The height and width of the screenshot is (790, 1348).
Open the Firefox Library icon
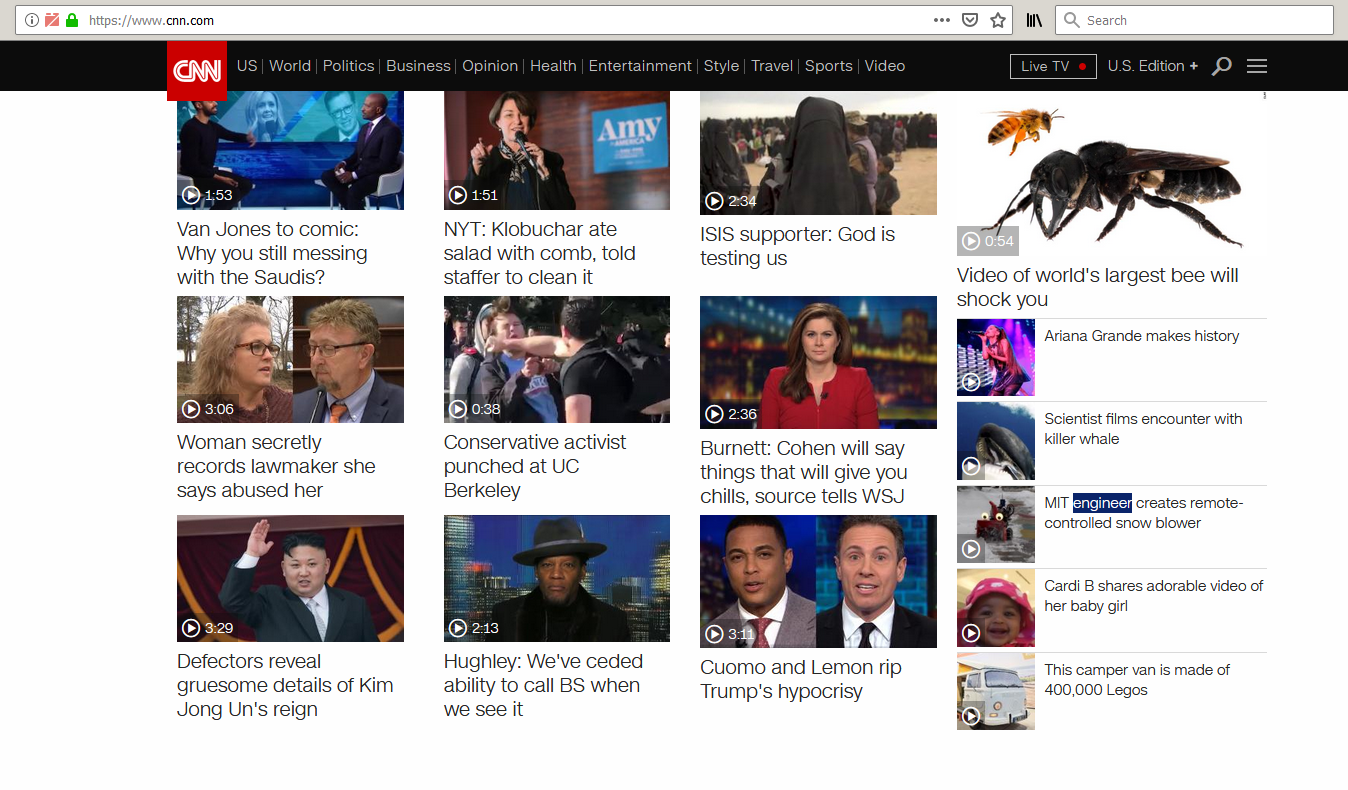[1034, 20]
